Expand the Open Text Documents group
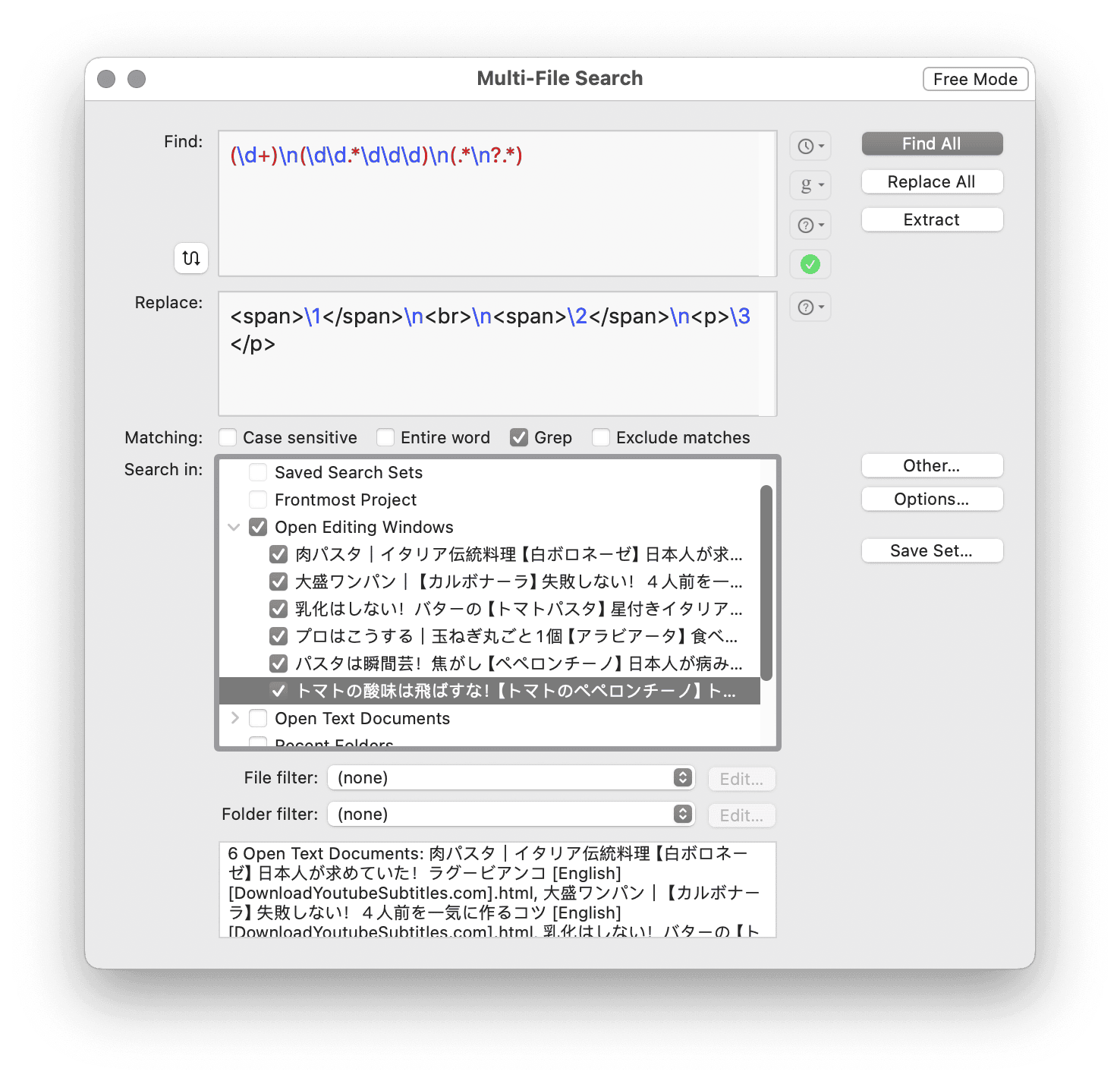Viewport: 1120px width, 1081px height. click(x=234, y=718)
